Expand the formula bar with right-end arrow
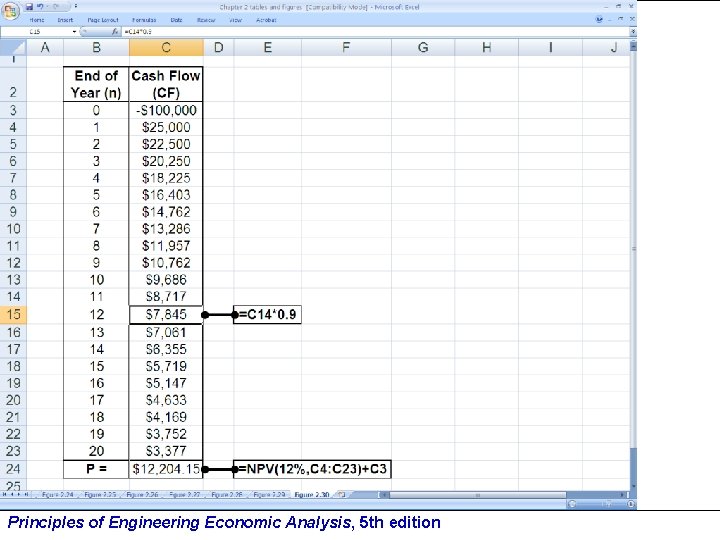This screenshot has height=540, width=720. coord(633,32)
